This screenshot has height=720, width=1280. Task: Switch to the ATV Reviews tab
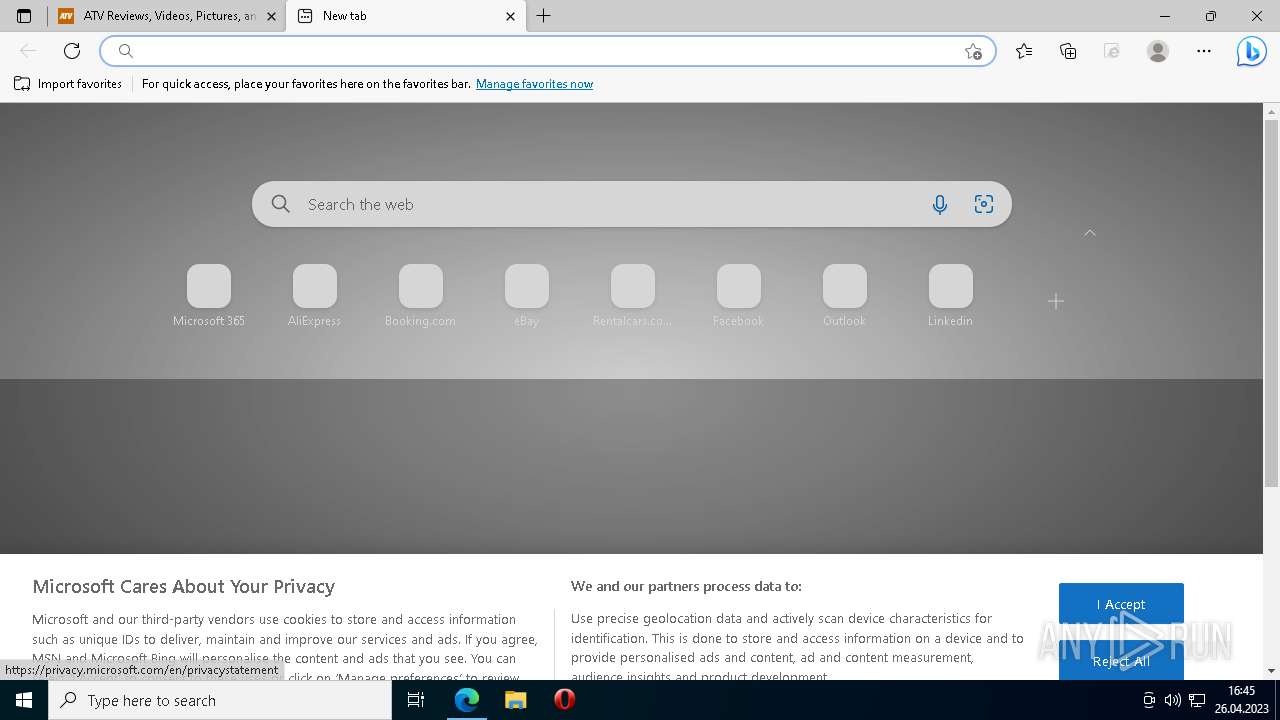[x=167, y=16]
